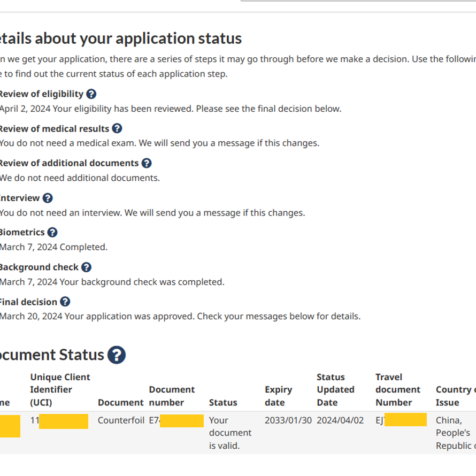Open help icon beside Background check
Viewport: 476px width, 476px height.
coord(86,267)
